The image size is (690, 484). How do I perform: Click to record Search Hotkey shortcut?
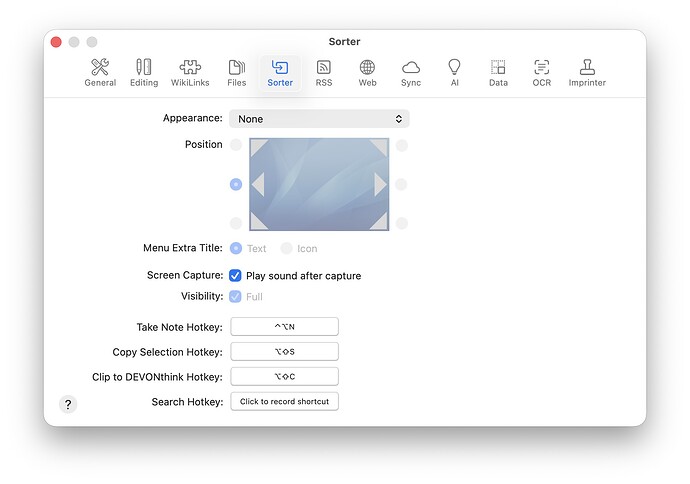[284, 401]
